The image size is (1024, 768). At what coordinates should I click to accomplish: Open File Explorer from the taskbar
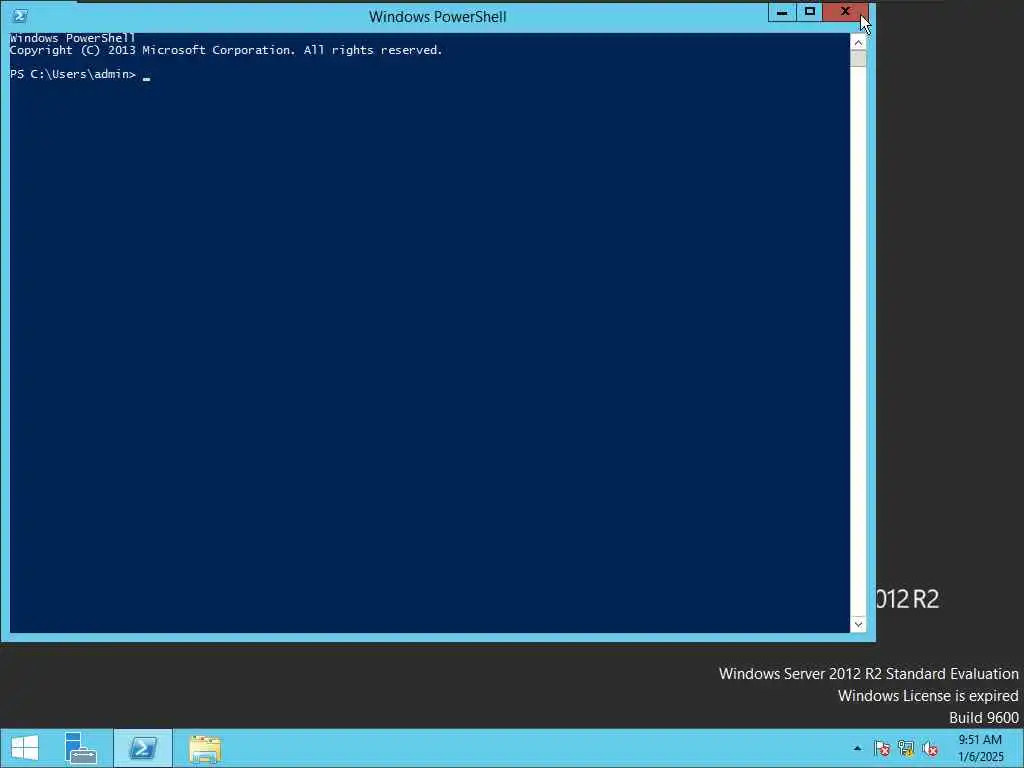pyautogui.click(x=205, y=748)
